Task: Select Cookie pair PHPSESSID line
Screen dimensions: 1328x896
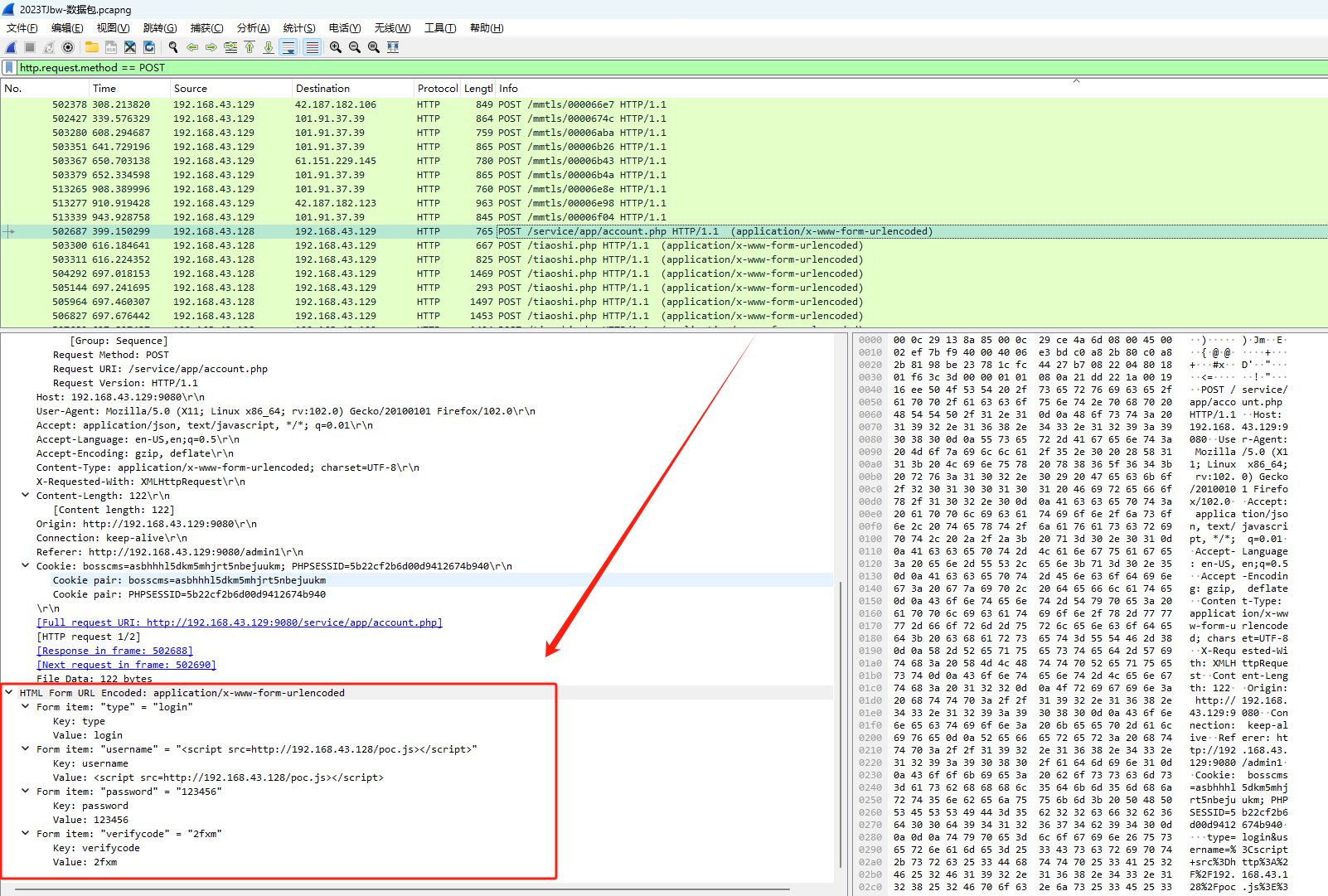Action: tap(189, 594)
